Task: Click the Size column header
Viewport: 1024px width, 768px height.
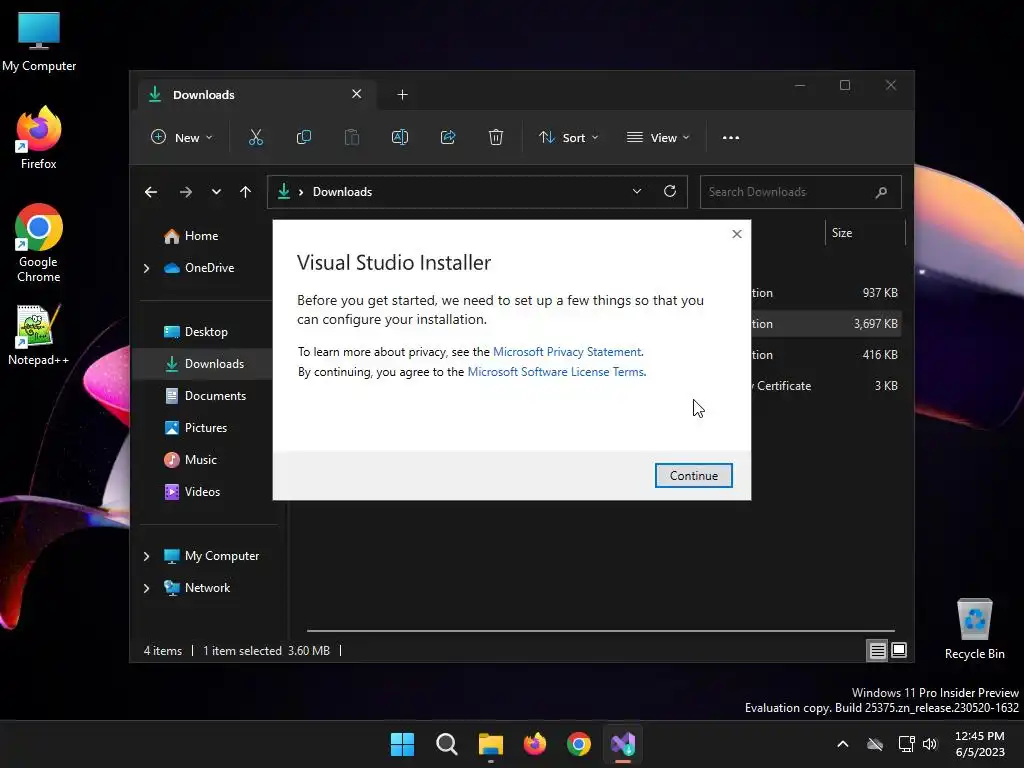Action: (x=865, y=233)
